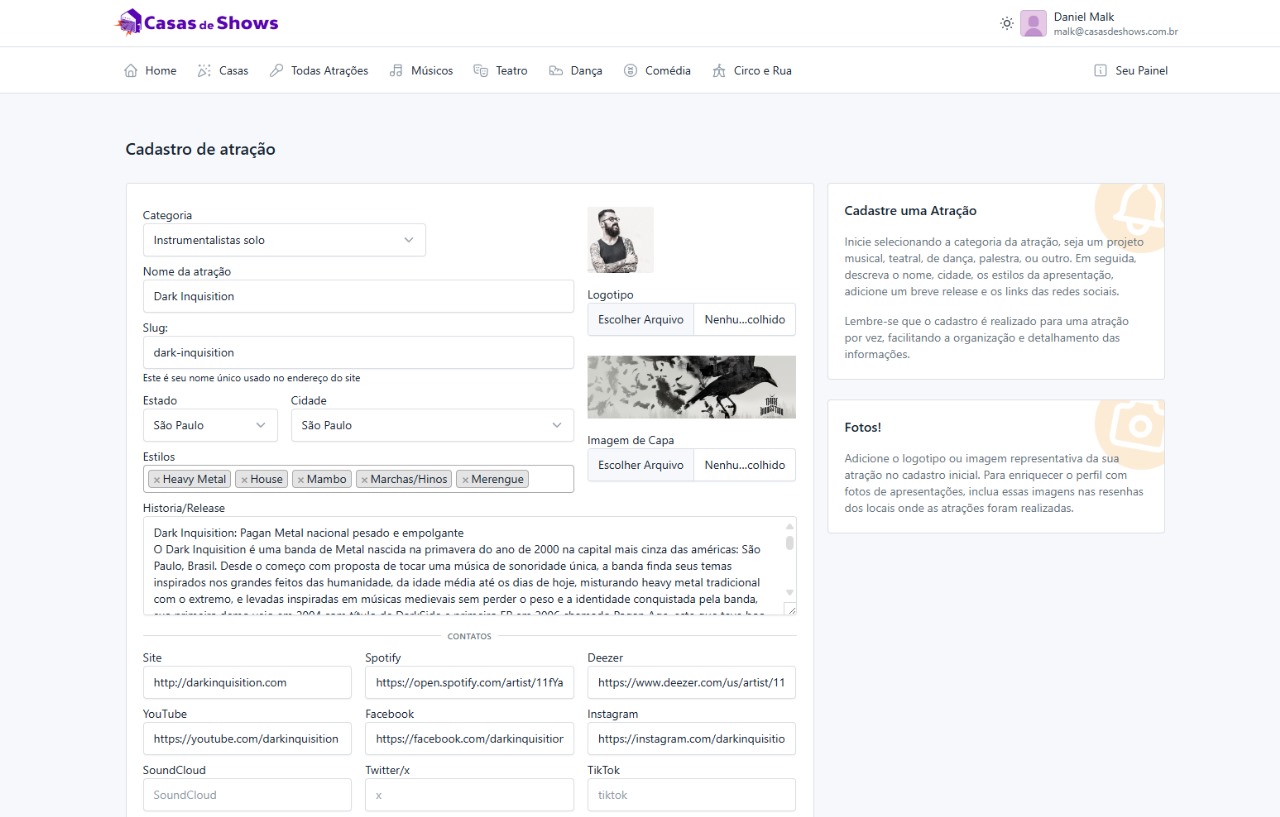Click the SoundCloud input field

point(247,795)
